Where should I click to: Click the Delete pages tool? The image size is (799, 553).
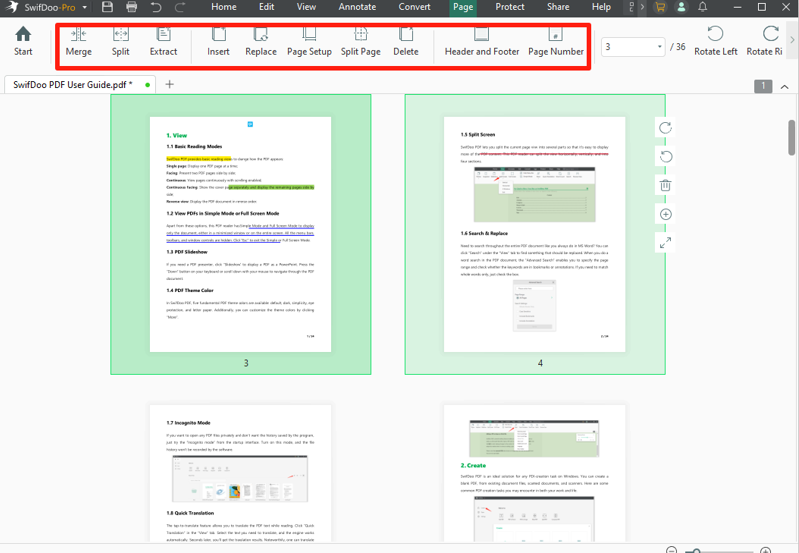click(406, 42)
